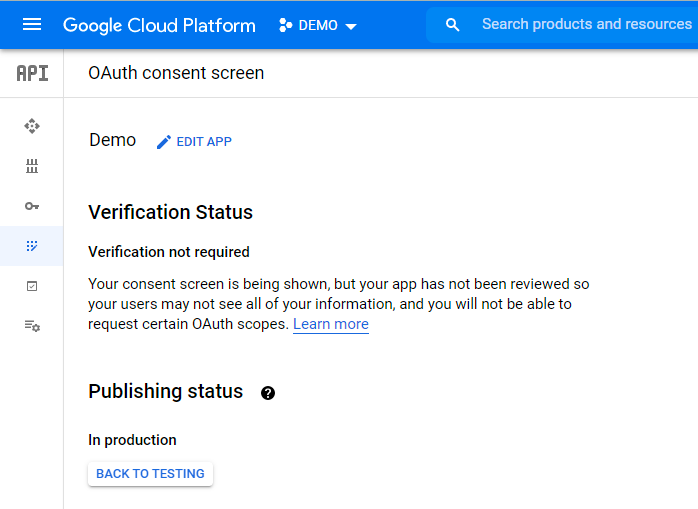Screen dimensions: 698x509
Task: Open the API dashboard sidebar icon
Action: [32, 126]
